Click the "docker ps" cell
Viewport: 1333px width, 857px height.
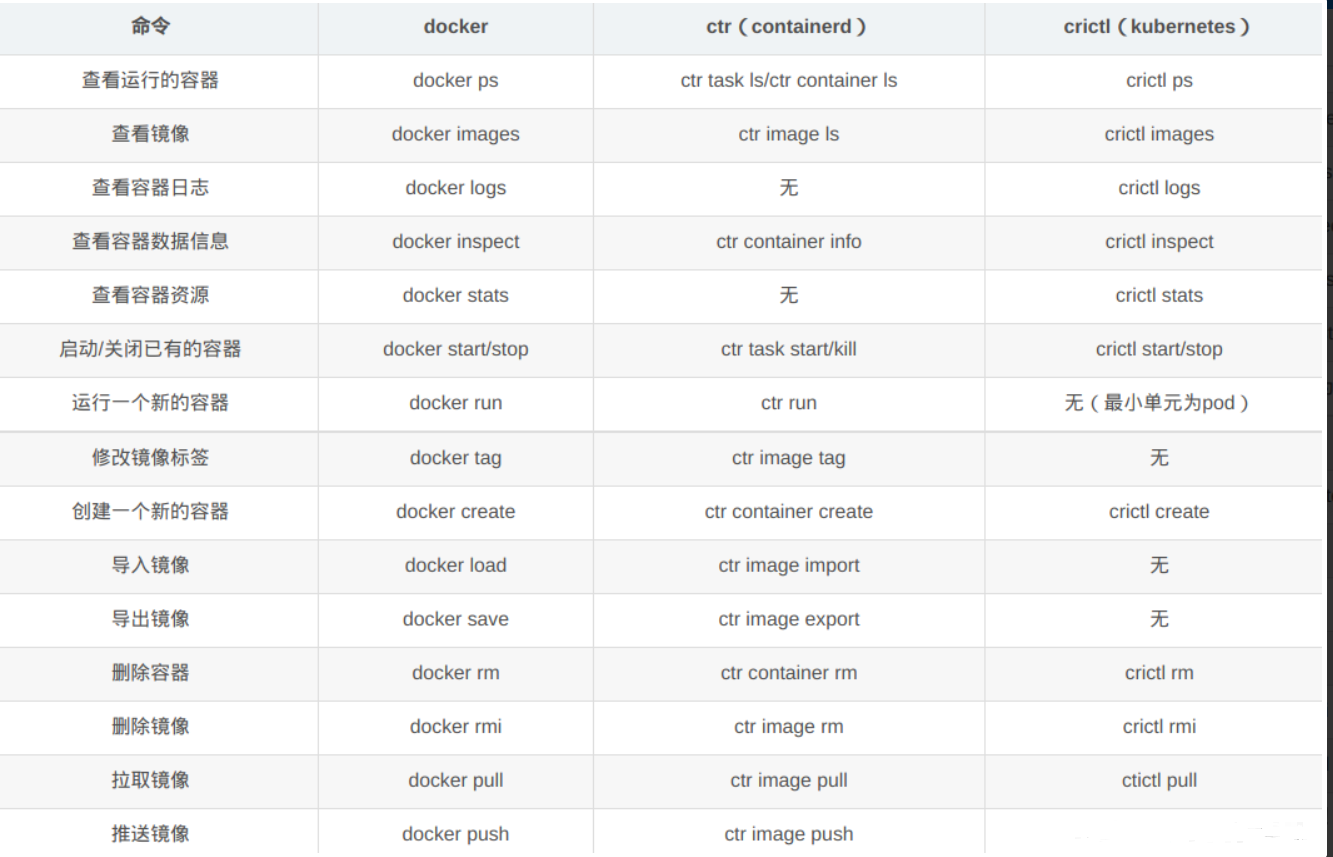point(456,81)
